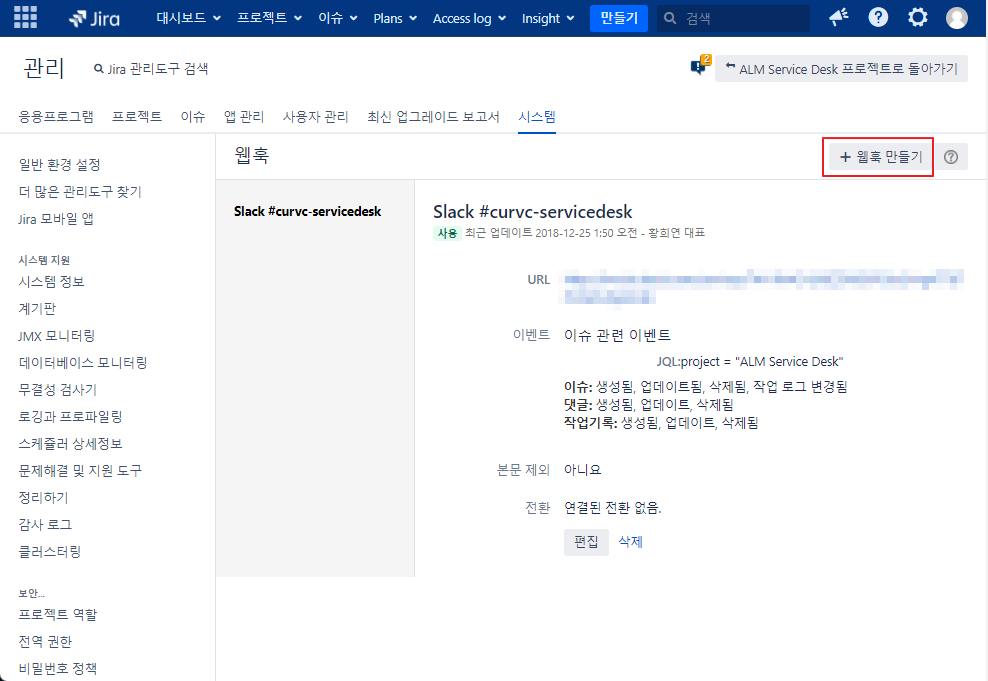The height and width of the screenshot is (681, 988).
Task: Open 일반 환경 설정 in sidebar
Action: tap(59, 164)
